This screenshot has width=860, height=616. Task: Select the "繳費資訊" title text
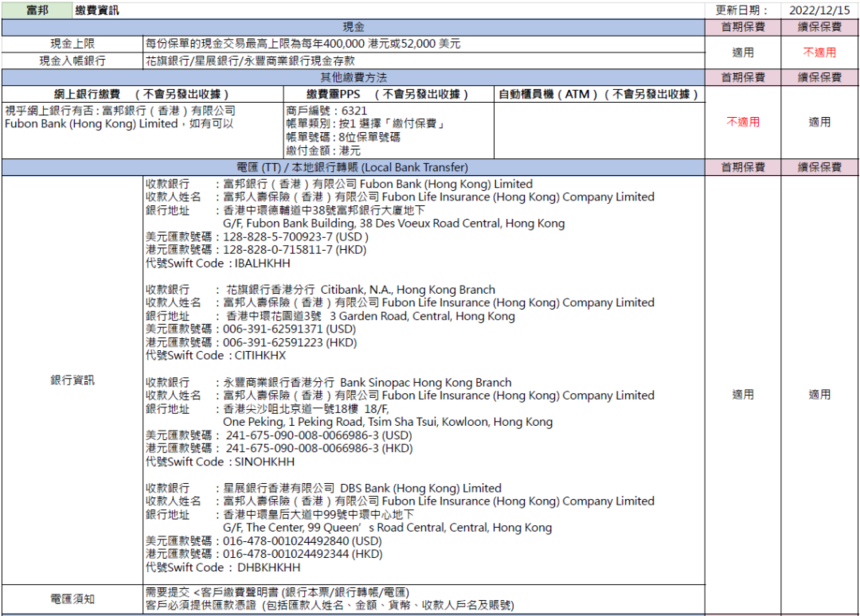[x=97, y=10]
